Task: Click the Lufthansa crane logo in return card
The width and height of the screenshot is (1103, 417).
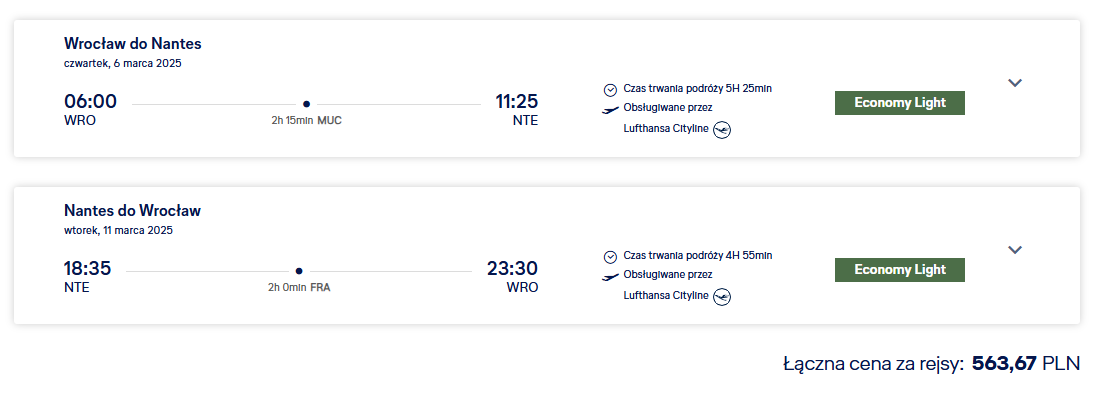Action: (722, 297)
